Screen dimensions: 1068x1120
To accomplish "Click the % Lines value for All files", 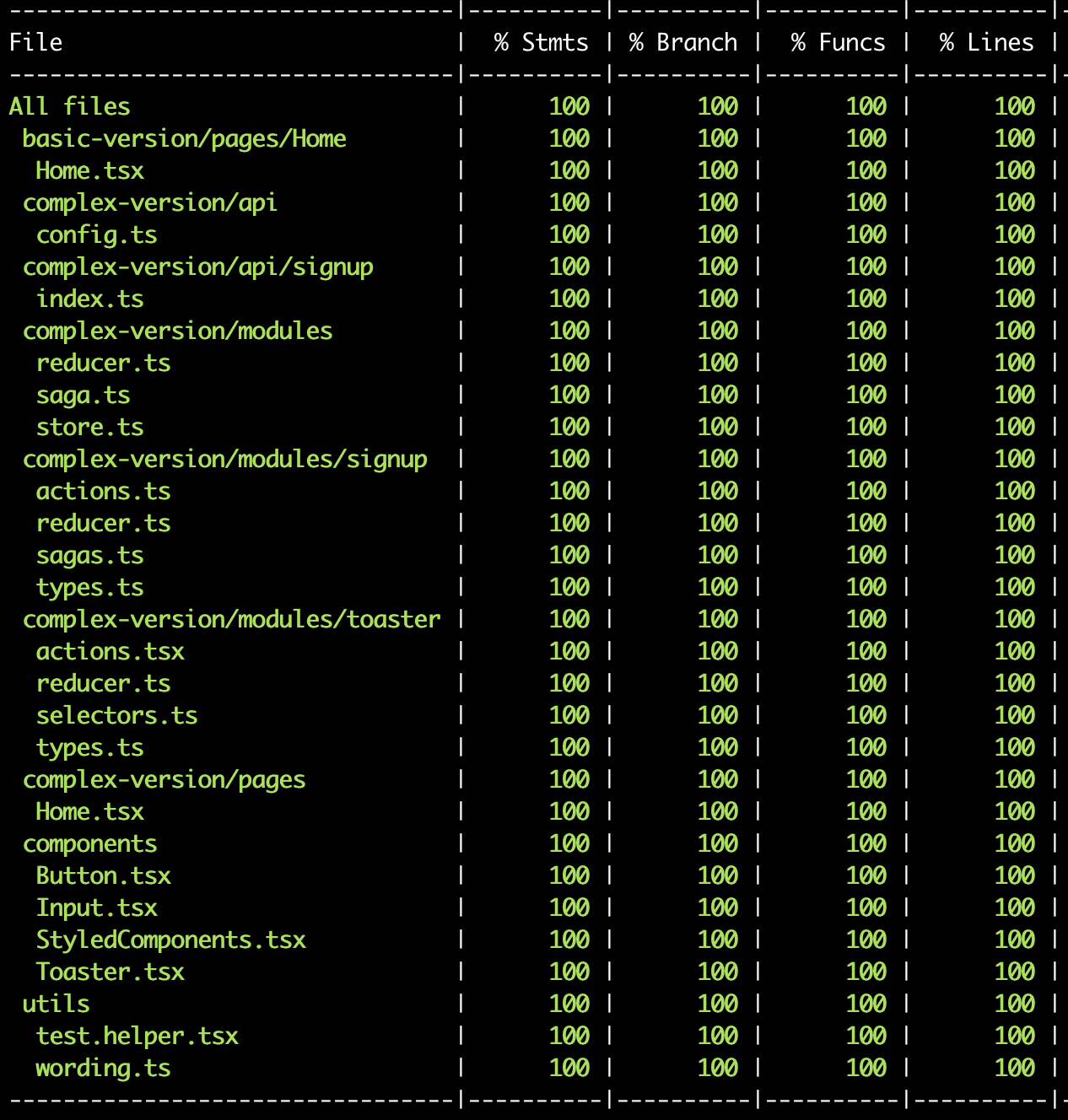I will pos(1015,106).
